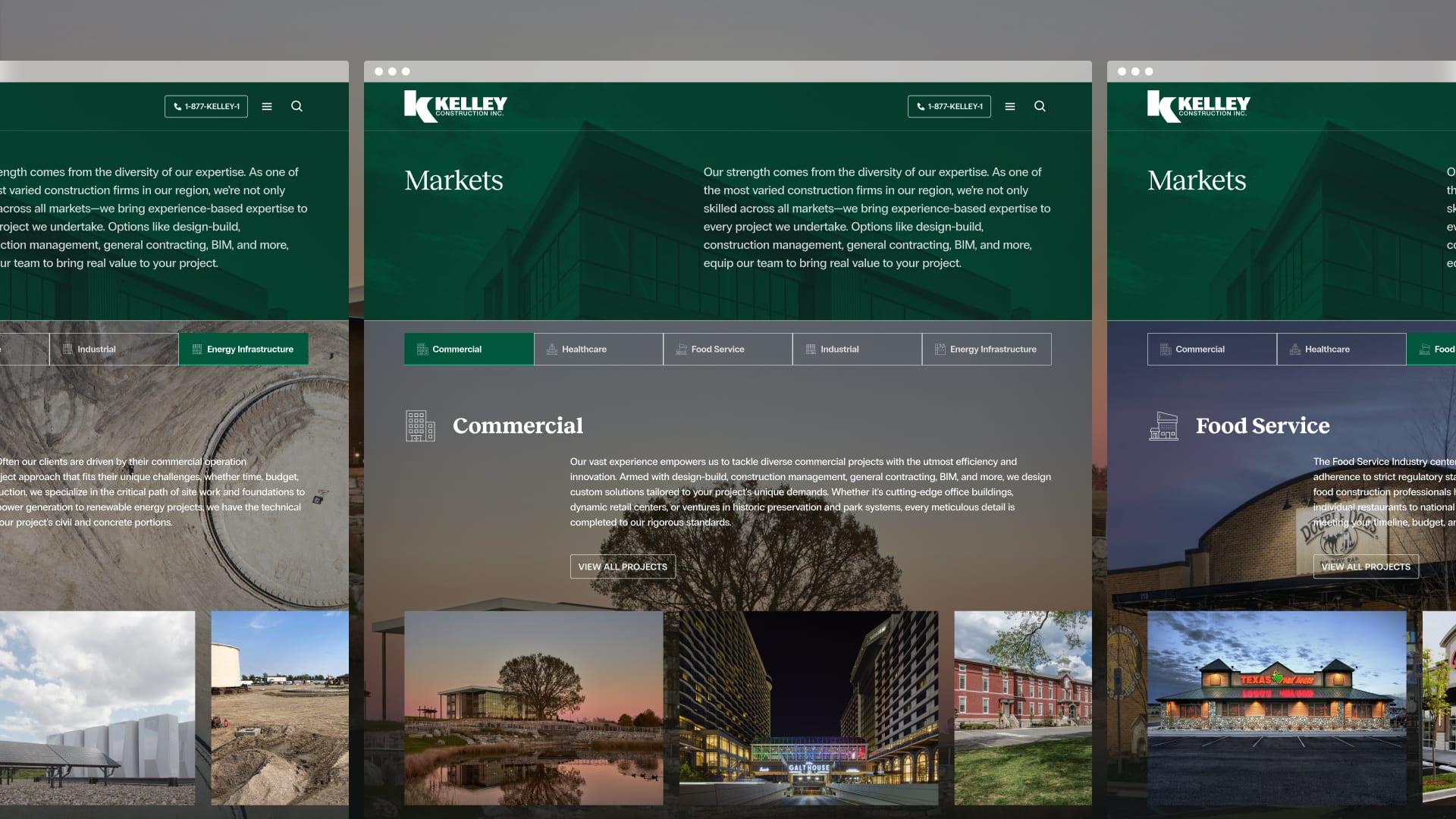Select the Commercial tab in the right window

[x=1212, y=349]
